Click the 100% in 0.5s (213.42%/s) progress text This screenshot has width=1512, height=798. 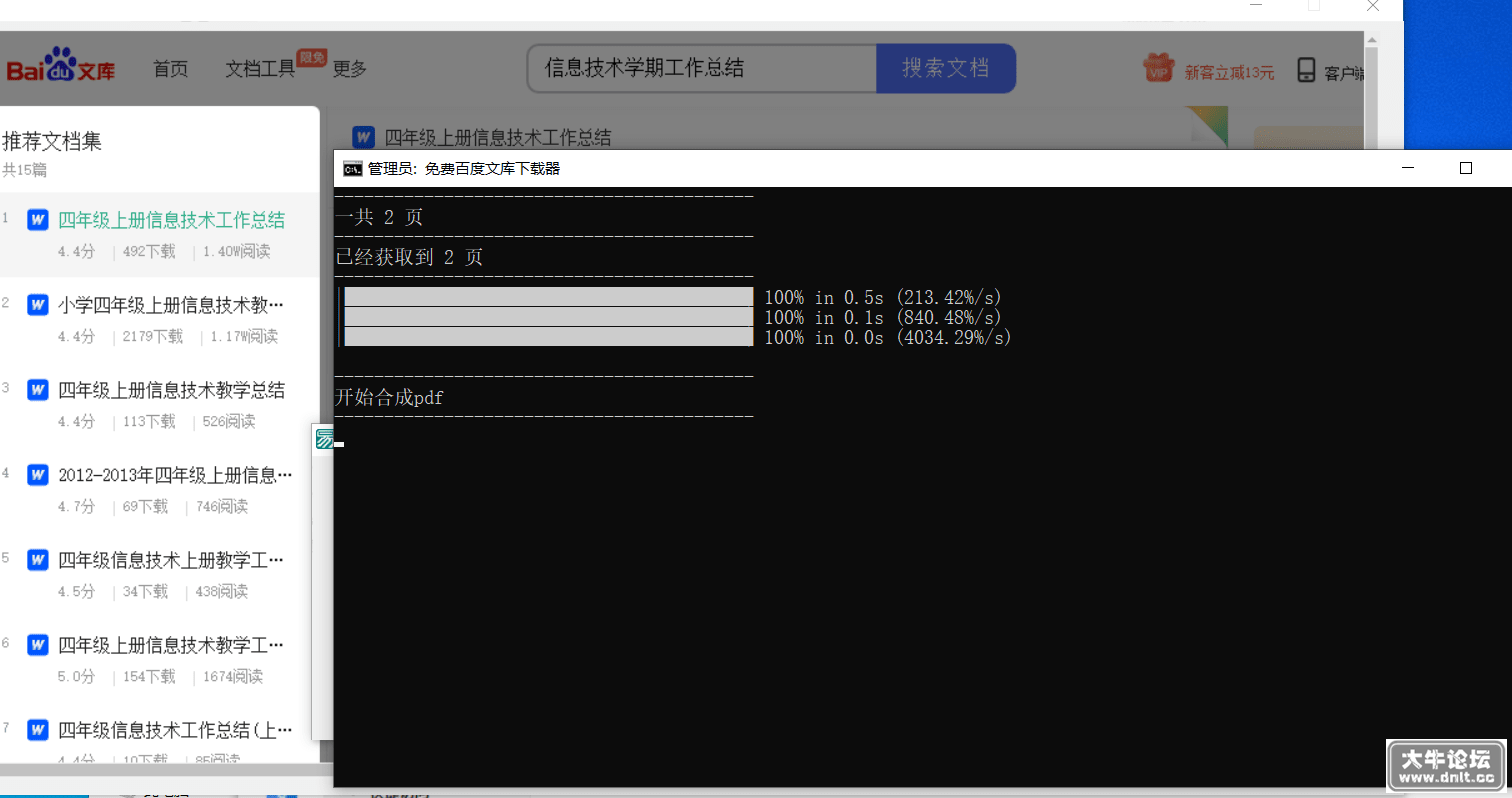(x=883, y=297)
